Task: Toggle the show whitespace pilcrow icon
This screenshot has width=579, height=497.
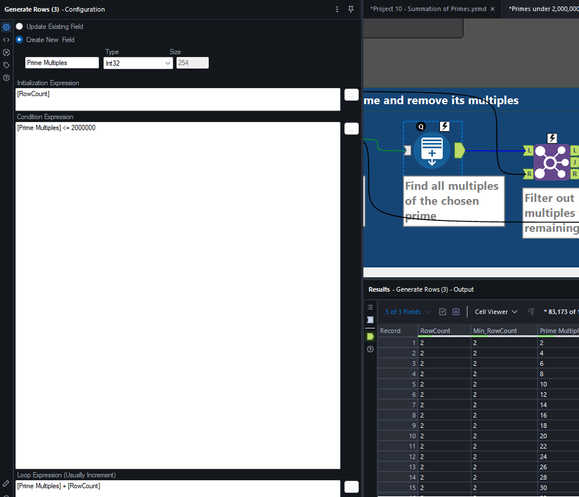Action: pos(531,312)
